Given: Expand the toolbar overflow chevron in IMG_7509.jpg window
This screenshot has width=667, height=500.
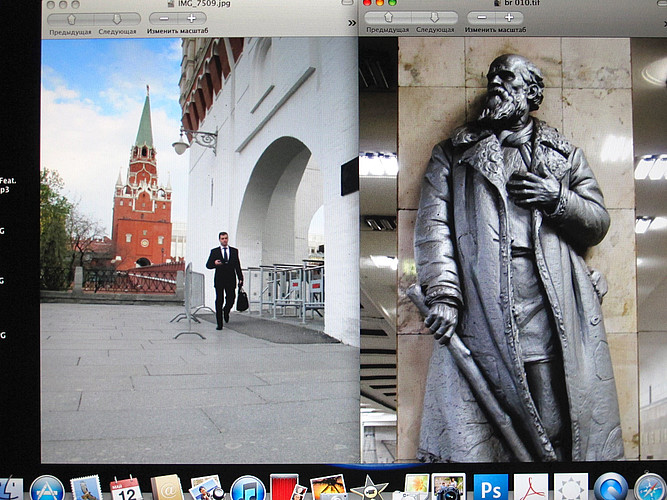Looking at the screenshot, I should (352, 23).
